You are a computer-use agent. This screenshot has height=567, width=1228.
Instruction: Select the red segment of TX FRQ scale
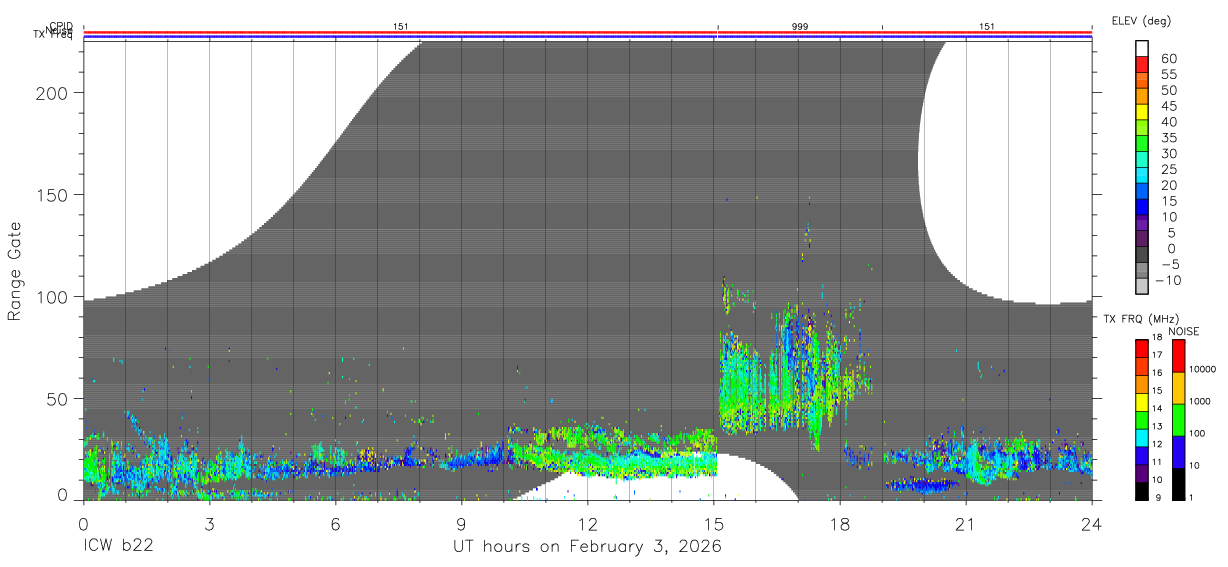tap(1143, 349)
